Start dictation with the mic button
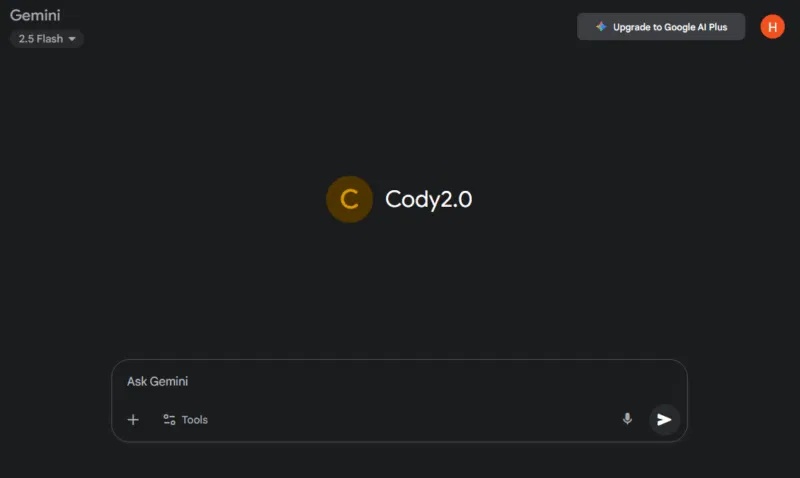The image size is (800, 478). 627,419
